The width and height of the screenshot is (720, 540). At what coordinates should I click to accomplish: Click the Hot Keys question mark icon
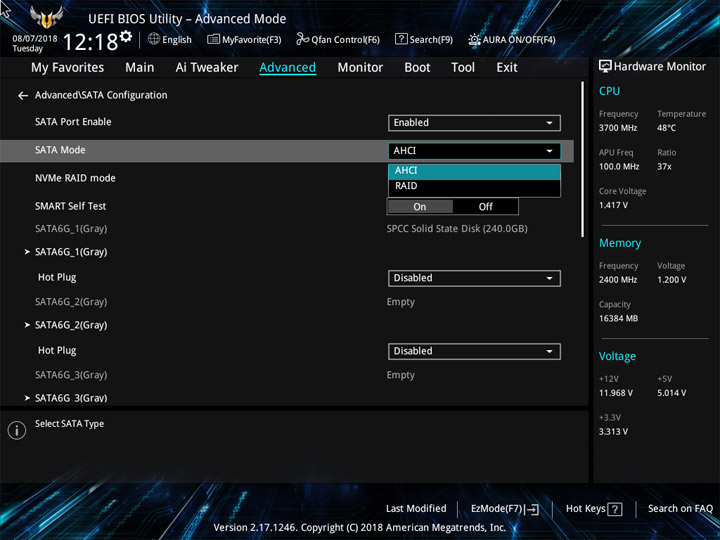click(615, 509)
